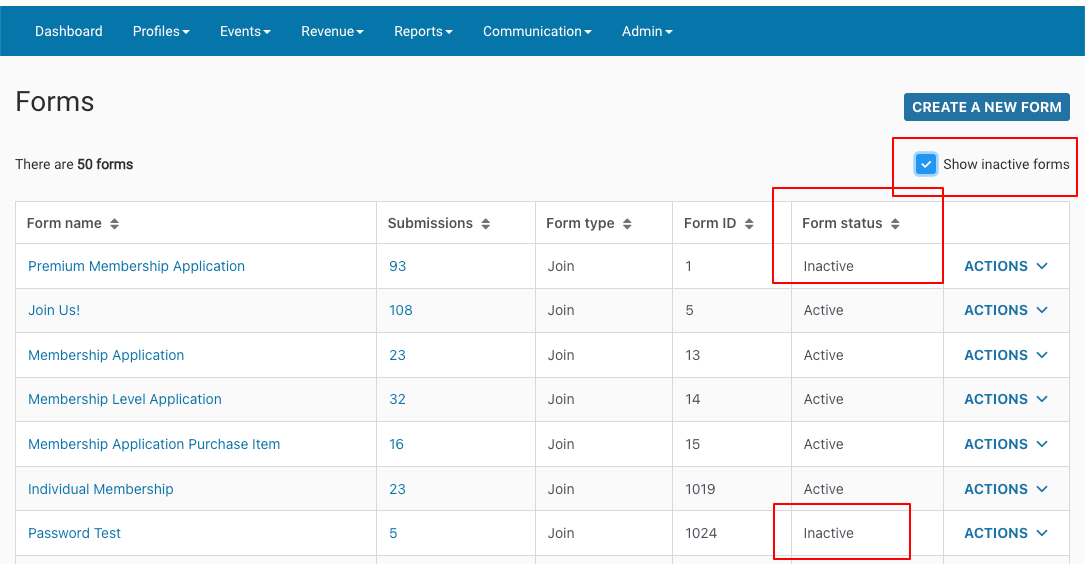Screen dimensions: 1085x564
Task: Open the Membership Application form link
Action: click(x=106, y=355)
